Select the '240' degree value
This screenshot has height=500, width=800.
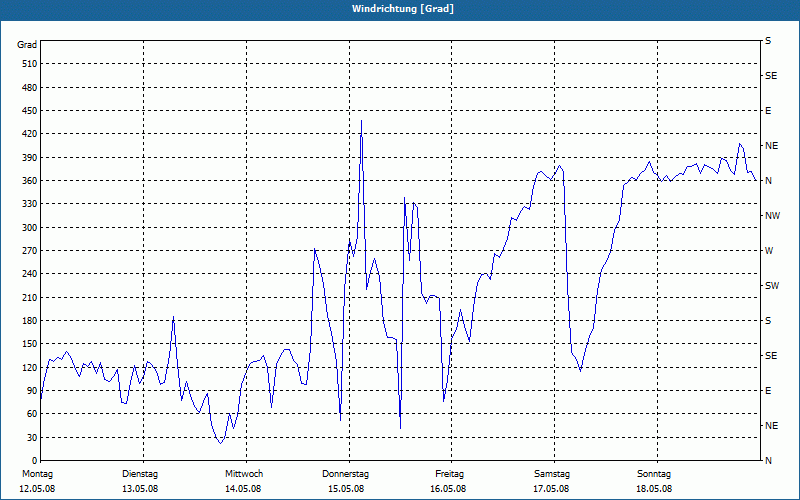point(30,274)
